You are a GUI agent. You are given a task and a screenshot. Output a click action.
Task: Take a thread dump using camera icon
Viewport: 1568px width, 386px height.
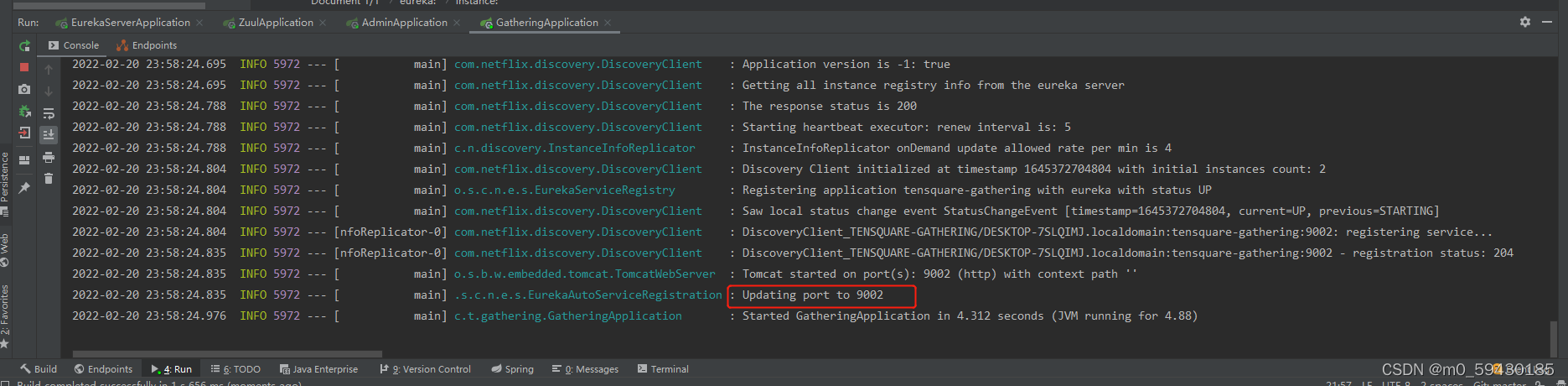point(24,89)
